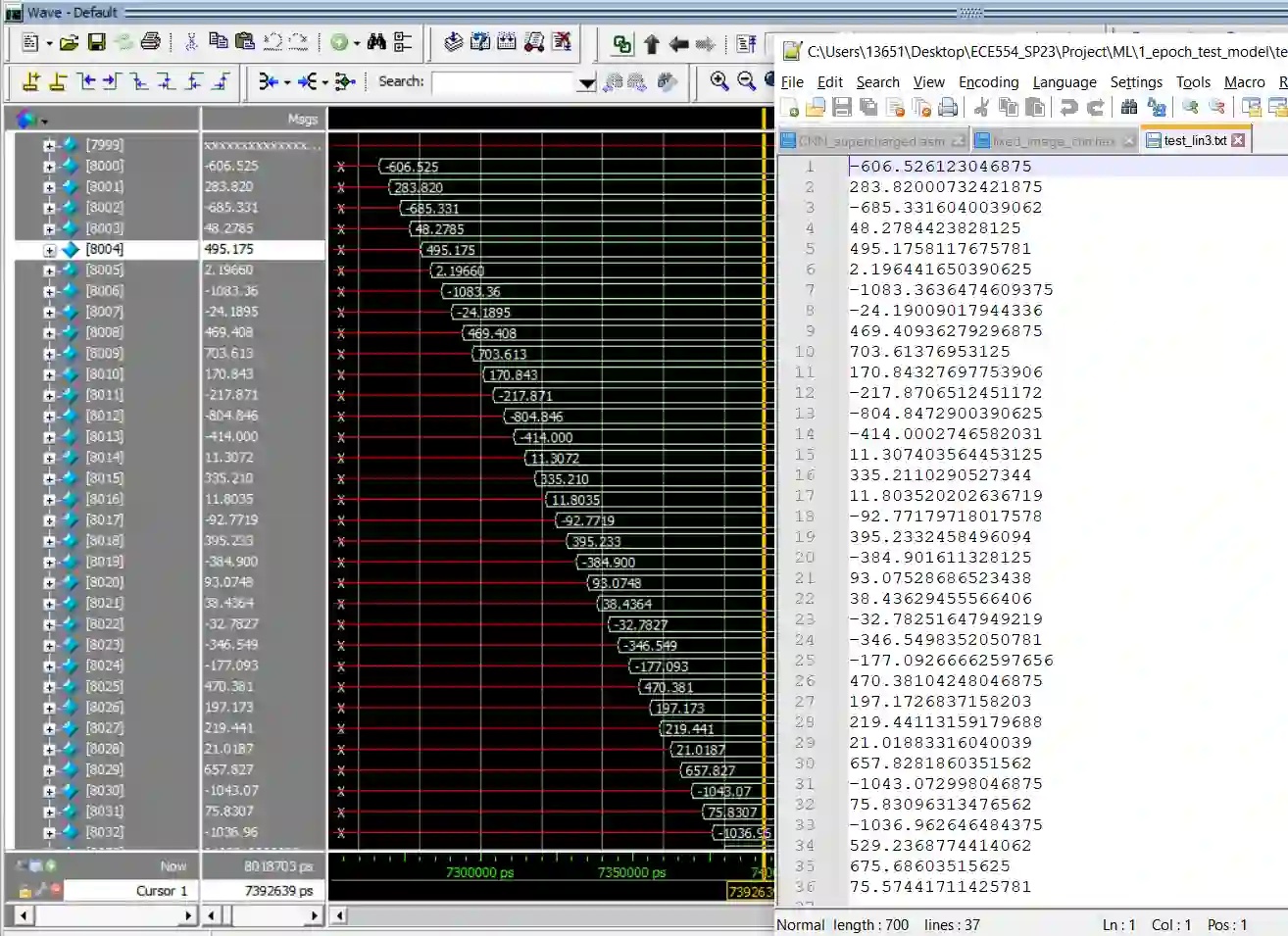Click the Zoom Out magnifier in Wave toolbar
This screenshot has width=1288, height=936.
point(746,81)
